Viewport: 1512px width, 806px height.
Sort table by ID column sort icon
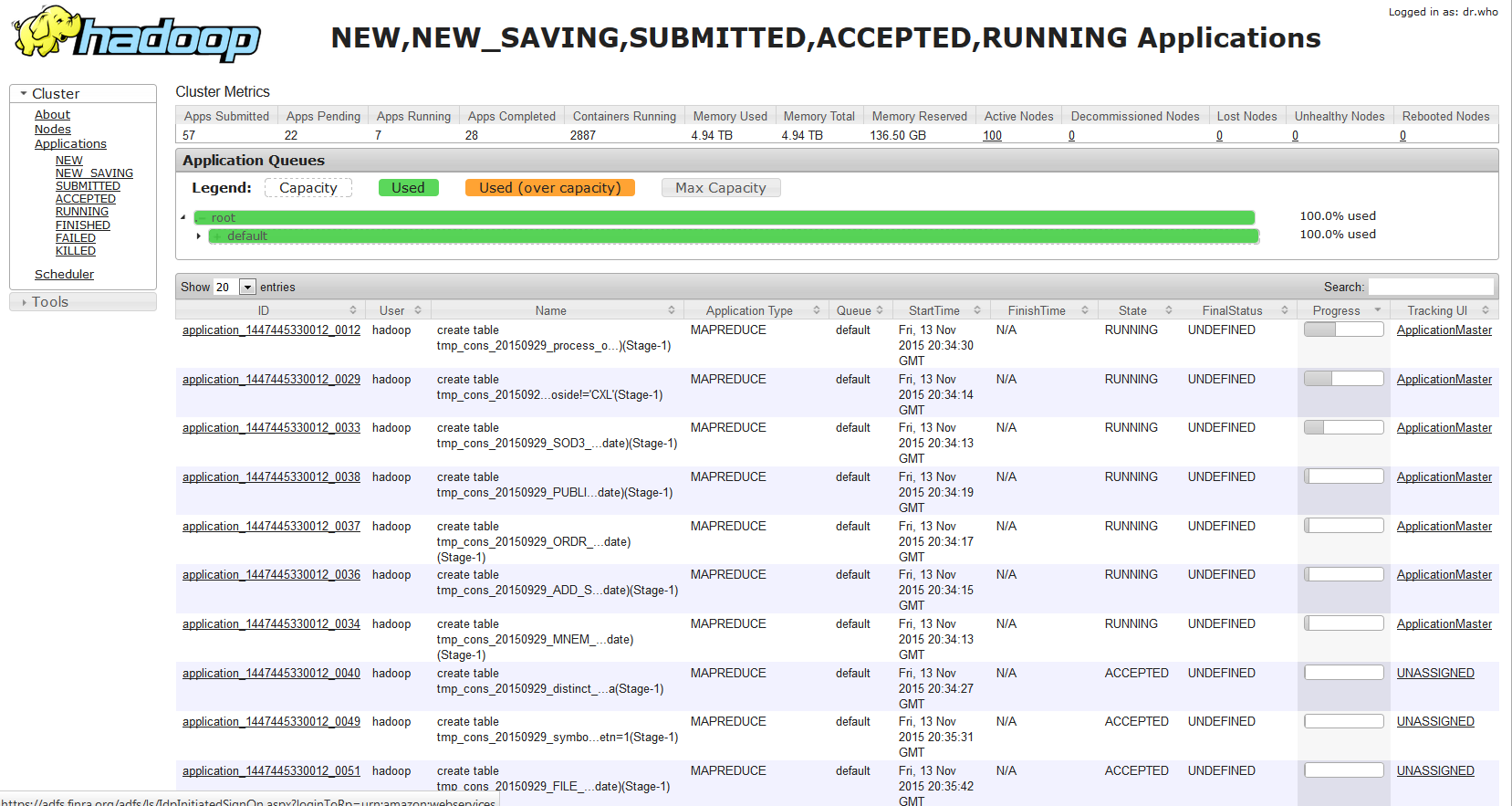[353, 310]
